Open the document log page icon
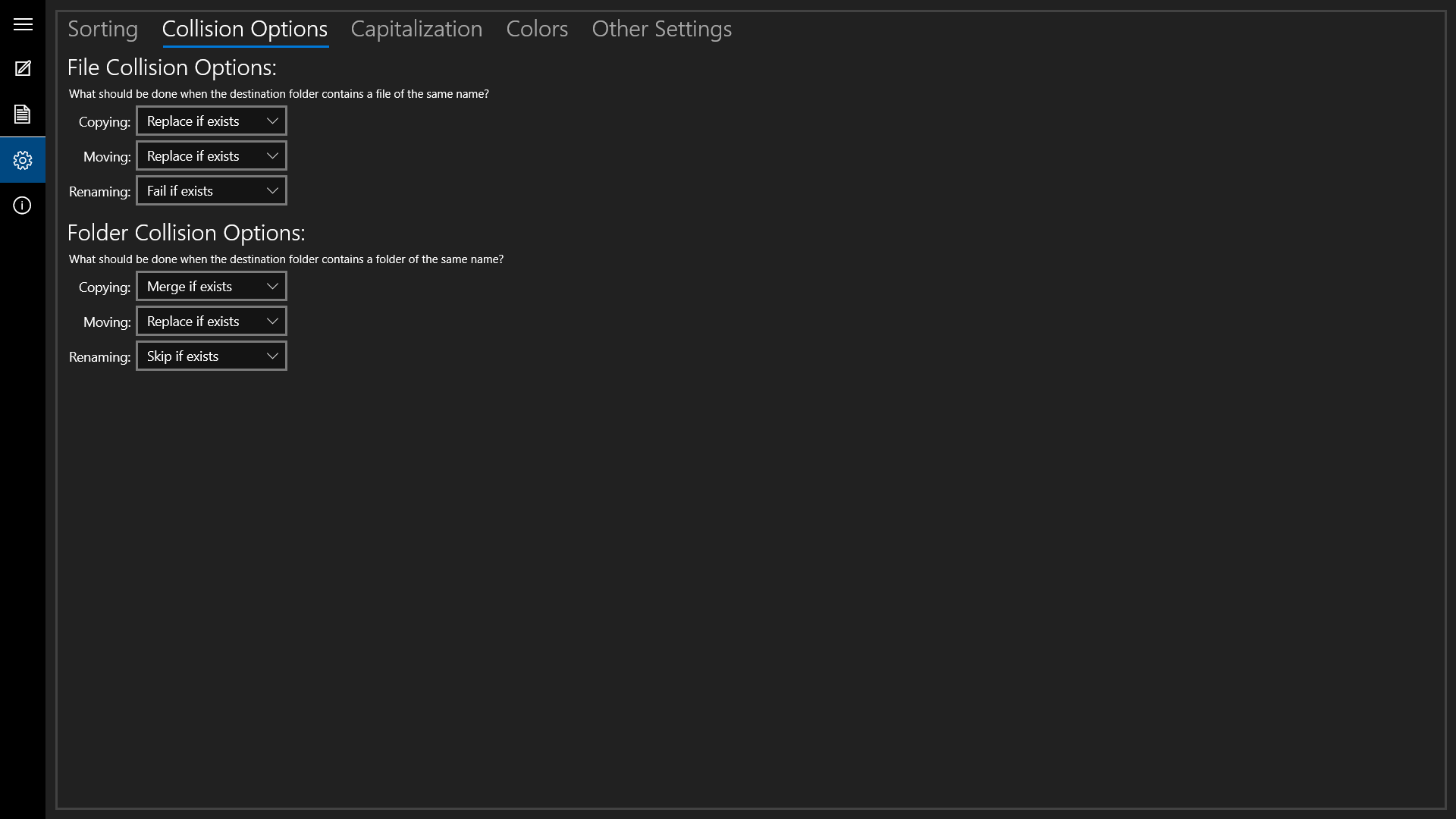 coord(23,115)
